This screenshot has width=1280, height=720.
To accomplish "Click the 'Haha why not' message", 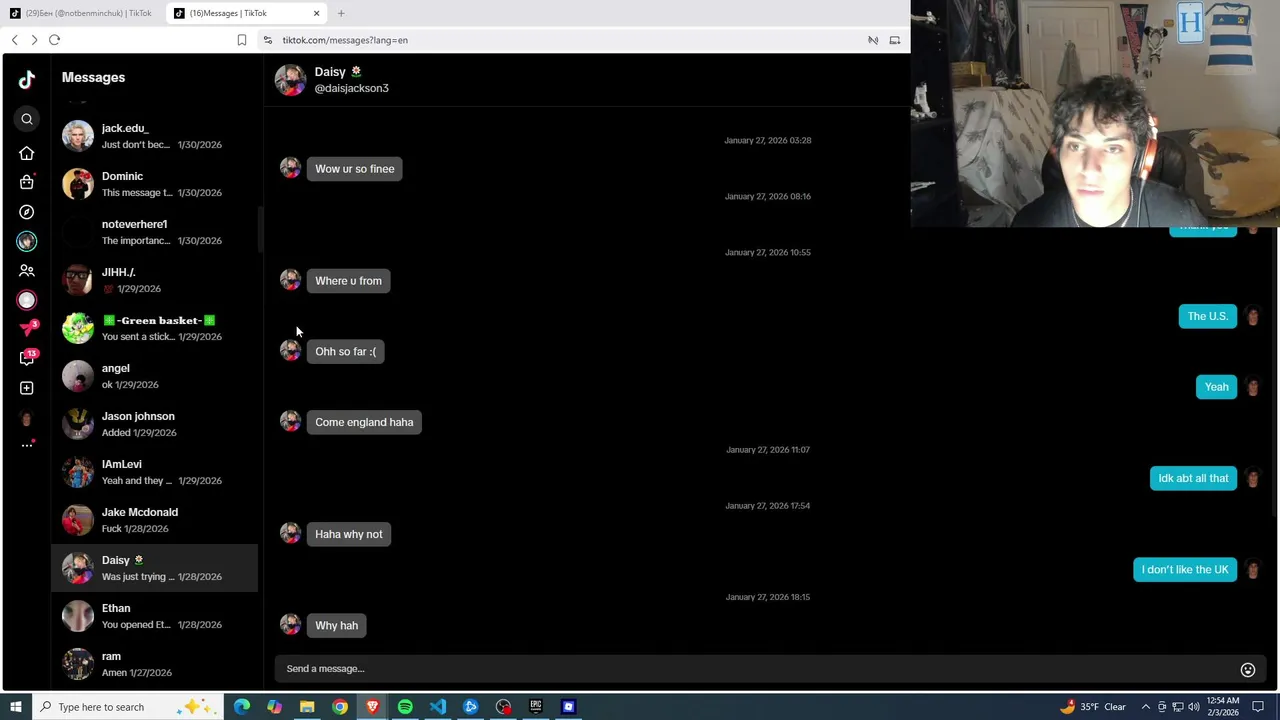I will (x=349, y=534).
